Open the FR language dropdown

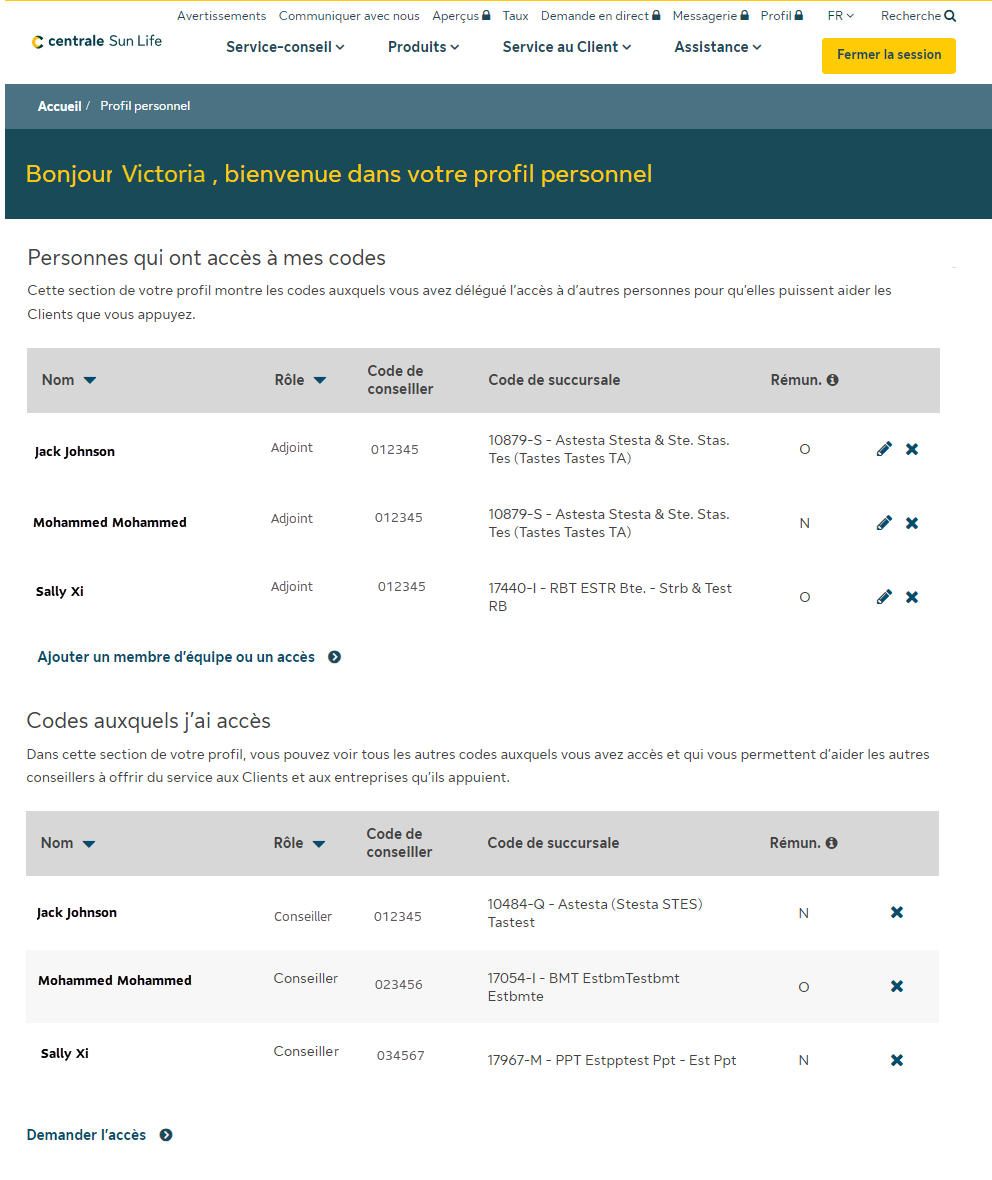coord(840,16)
